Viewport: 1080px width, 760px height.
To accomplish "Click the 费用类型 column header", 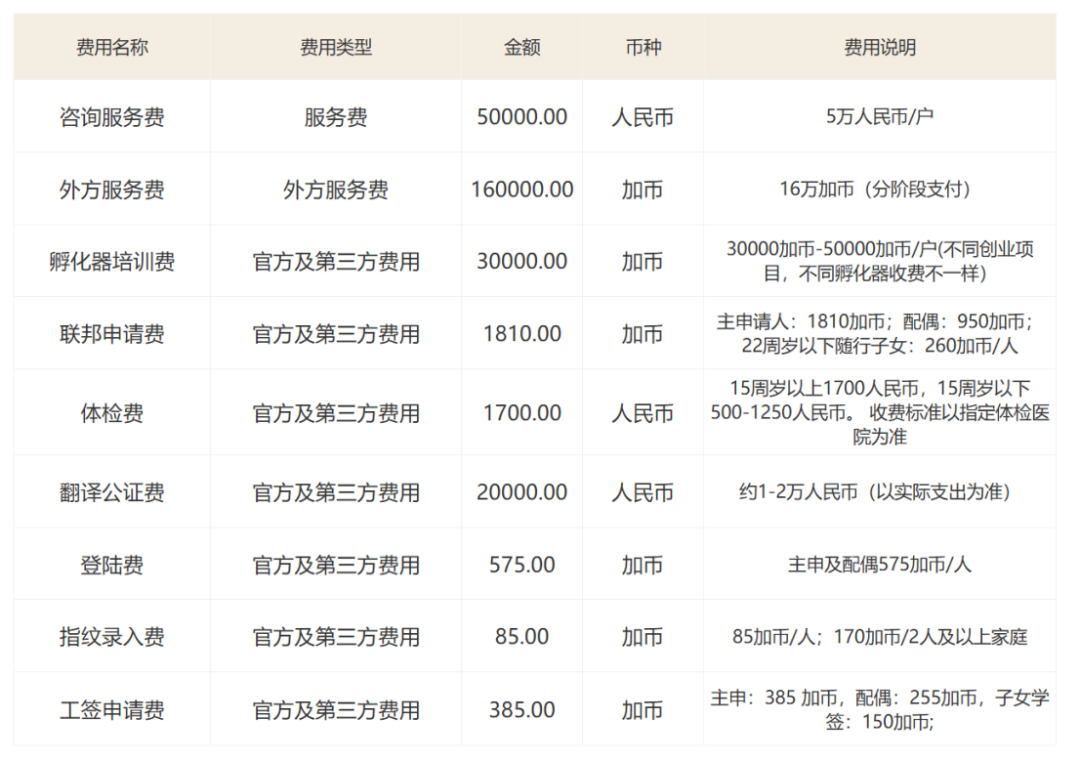I will point(335,47).
